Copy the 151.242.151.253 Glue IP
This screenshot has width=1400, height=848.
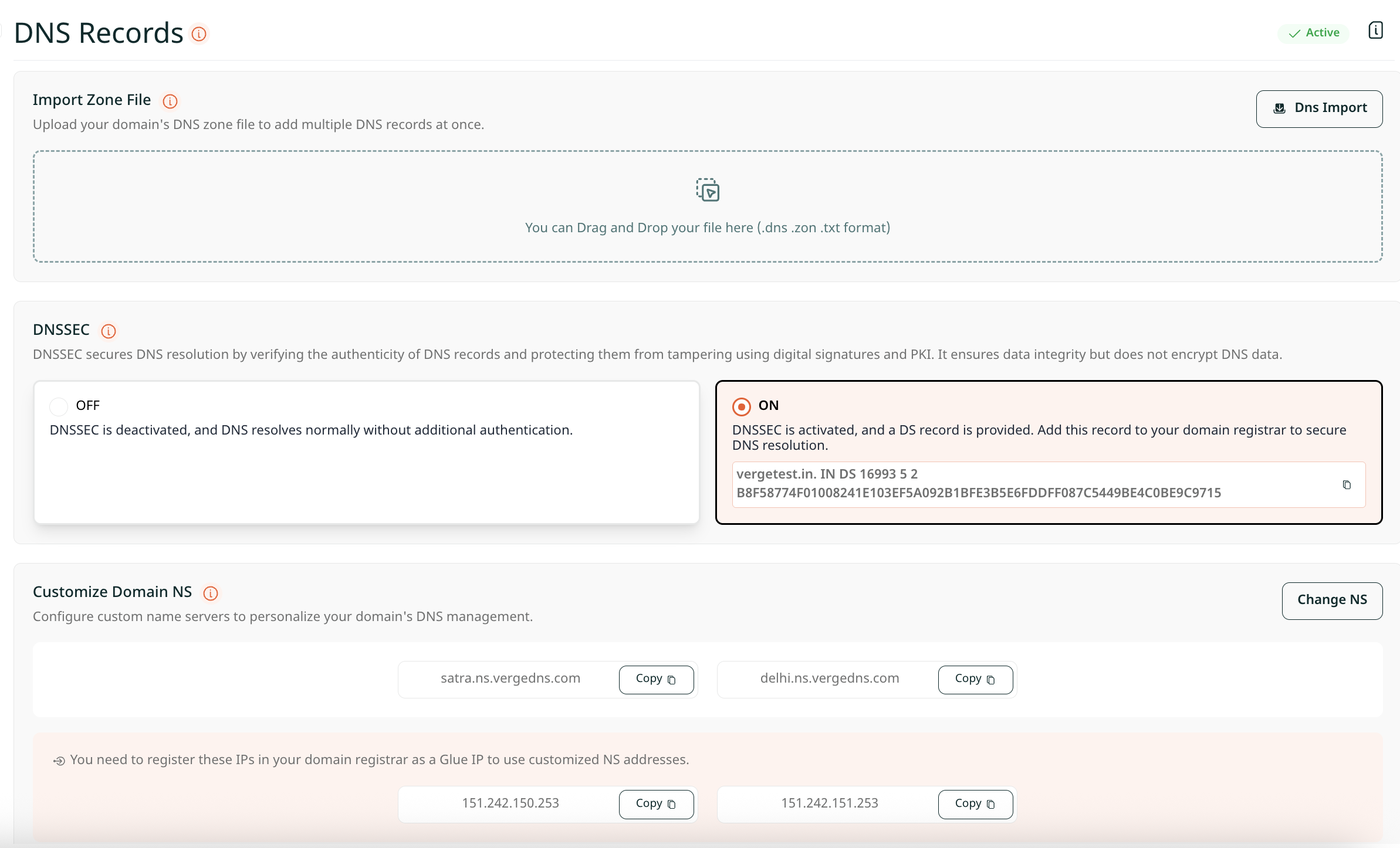(x=975, y=804)
